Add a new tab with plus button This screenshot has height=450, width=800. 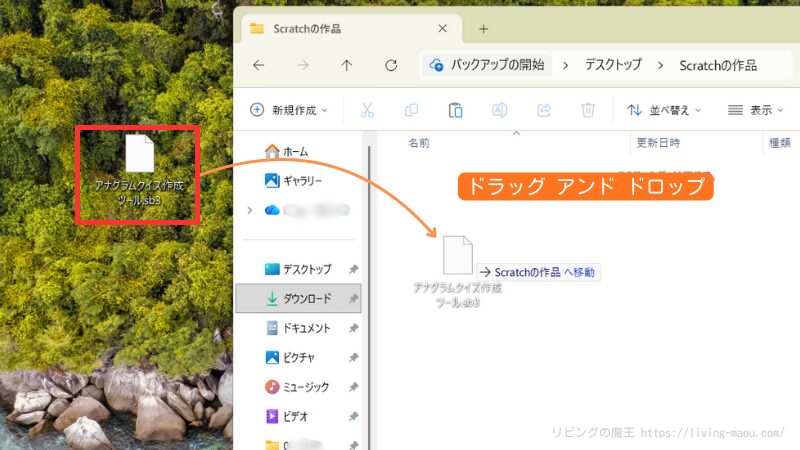pos(484,29)
